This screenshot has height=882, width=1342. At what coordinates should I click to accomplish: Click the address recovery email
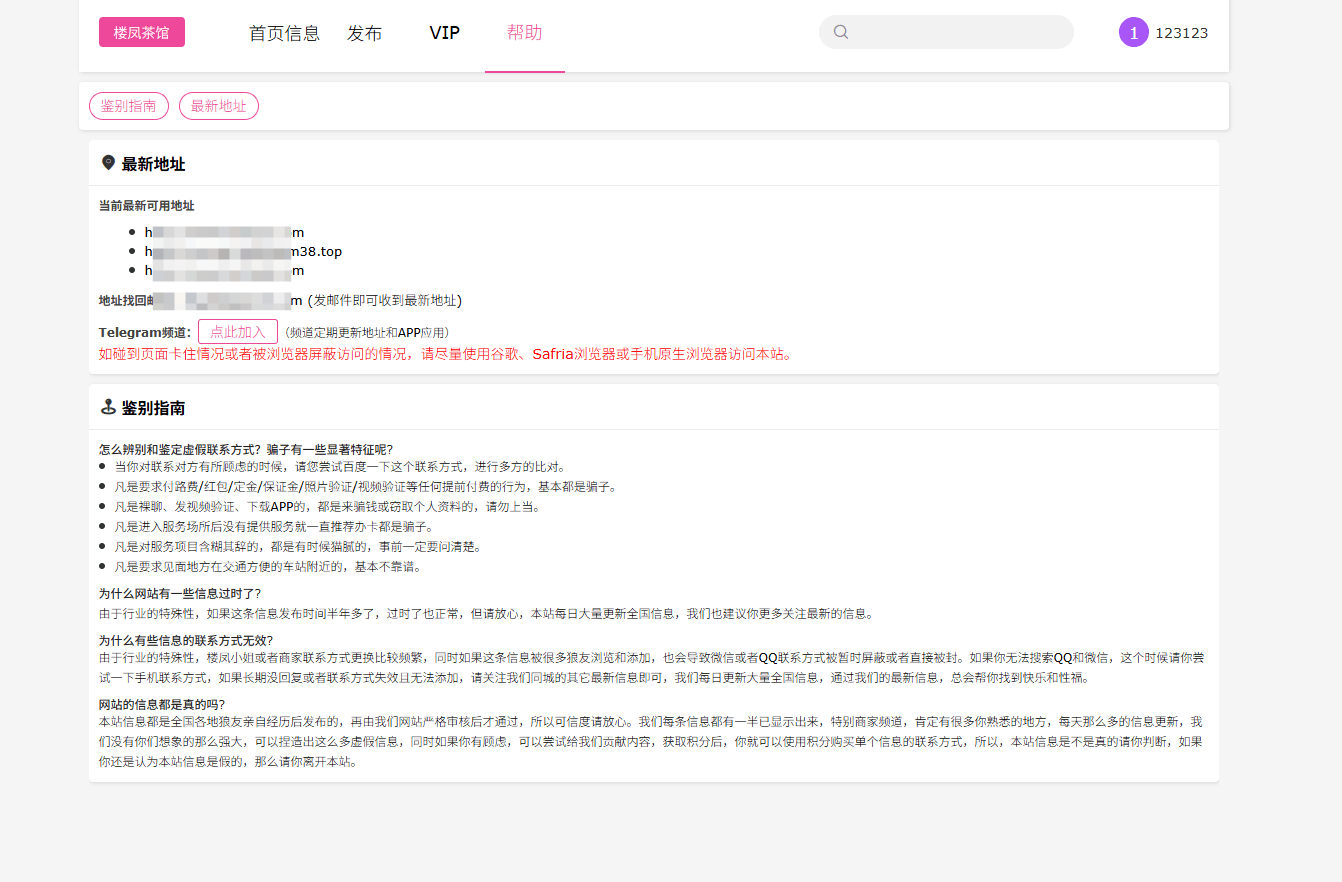pos(228,300)
